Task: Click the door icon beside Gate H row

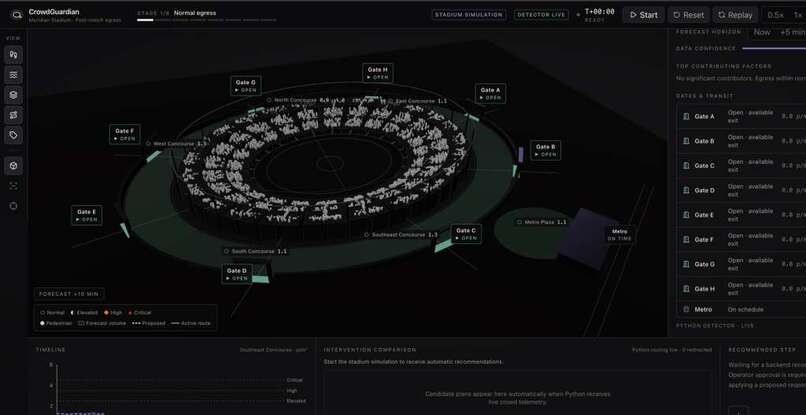Action: 686,289
